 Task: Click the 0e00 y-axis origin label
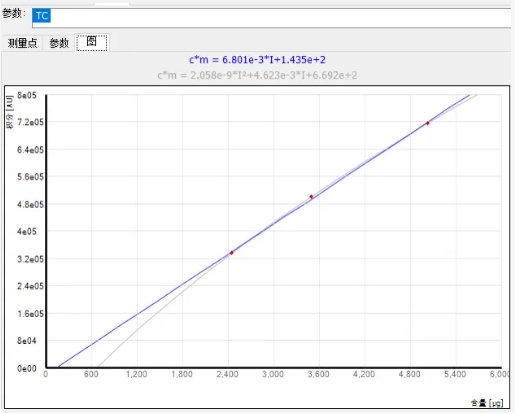point(27,368)
